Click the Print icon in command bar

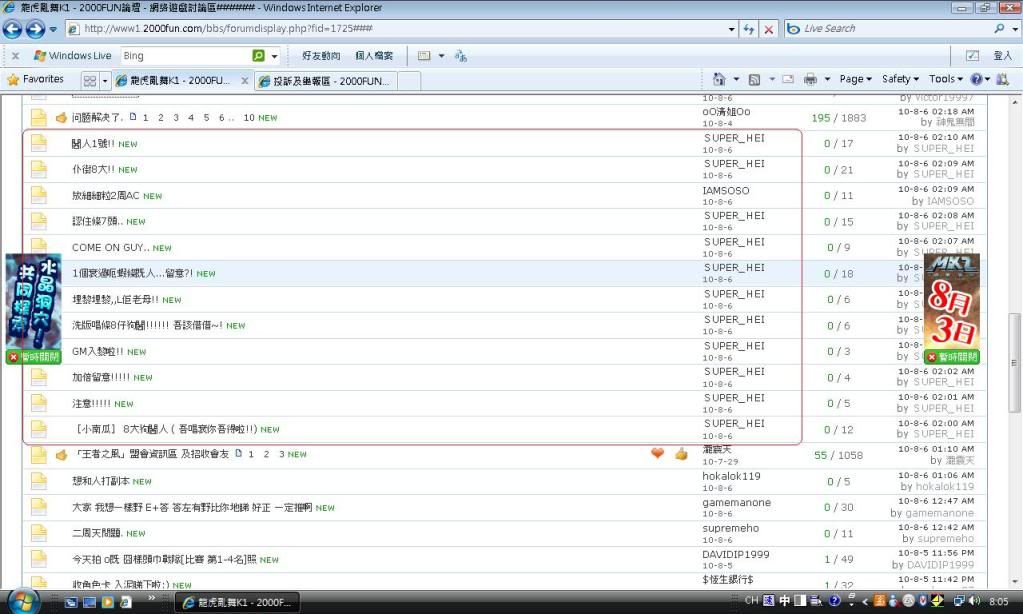pos(811,79)
